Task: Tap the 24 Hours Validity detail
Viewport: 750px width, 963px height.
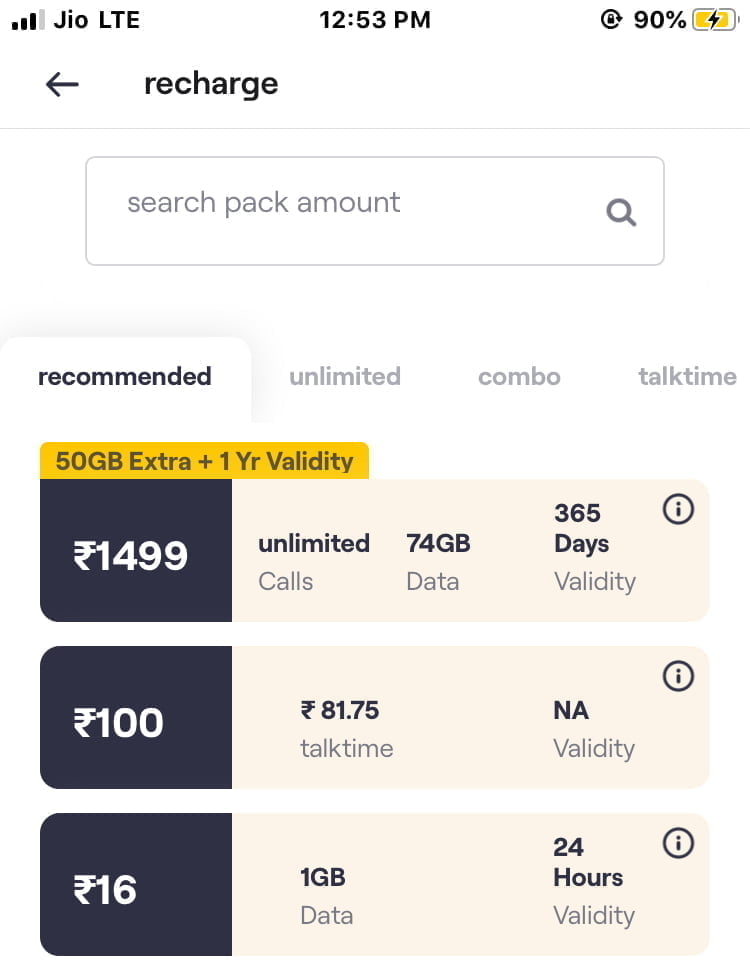Action: click(x=594, y=881)
